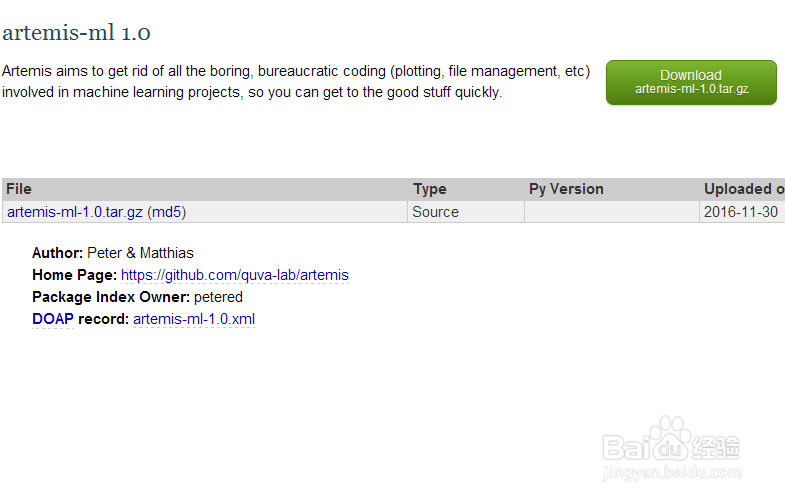Click the Artemis description paragraph
The height and width of the screenshot is (500, 785).
click(296, 82)
